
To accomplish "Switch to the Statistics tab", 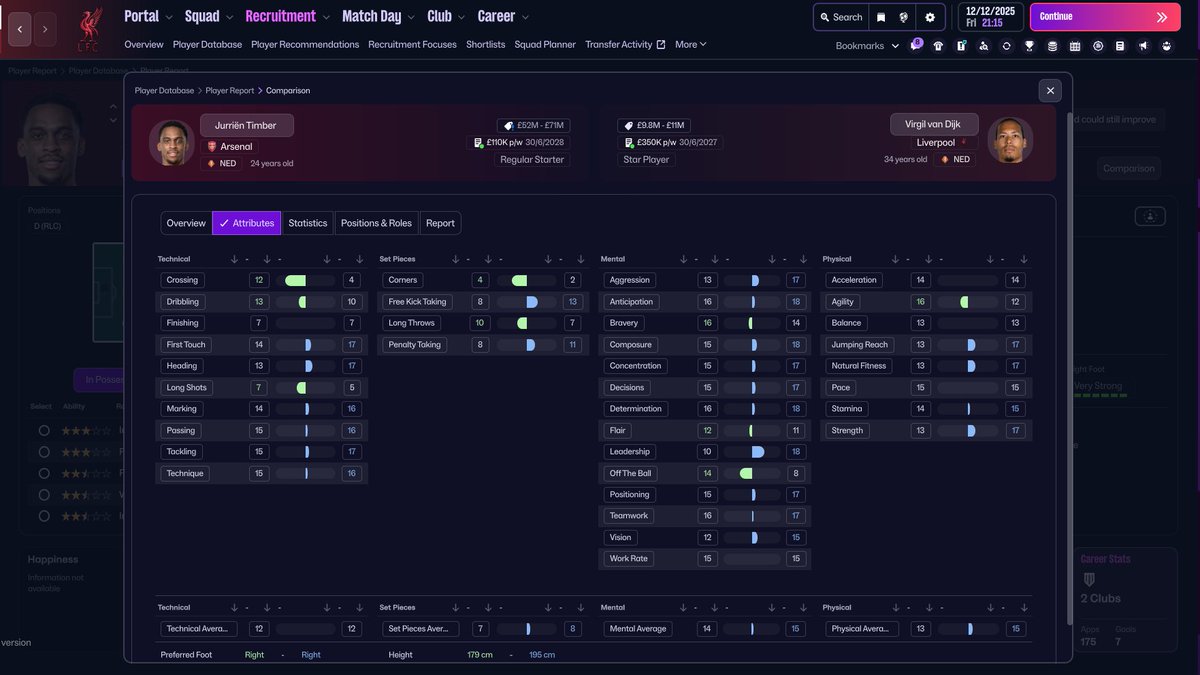I will (307, 222).
